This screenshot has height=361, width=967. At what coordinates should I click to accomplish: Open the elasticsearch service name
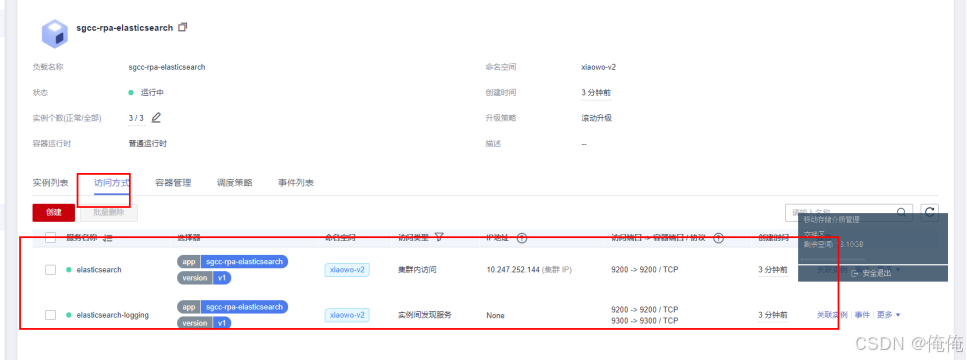coord(99,270)
